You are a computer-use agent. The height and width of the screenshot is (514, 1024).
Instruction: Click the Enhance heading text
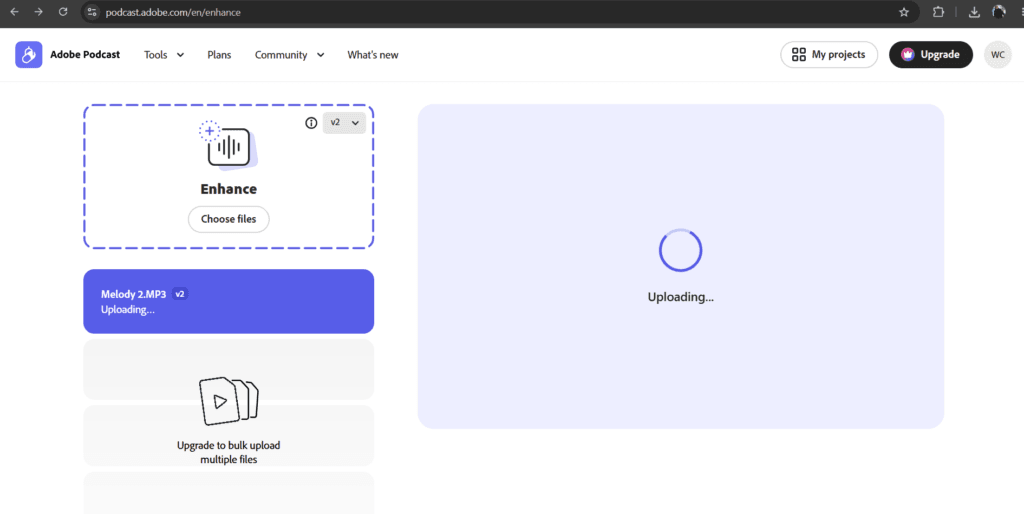tap(229, 189)
